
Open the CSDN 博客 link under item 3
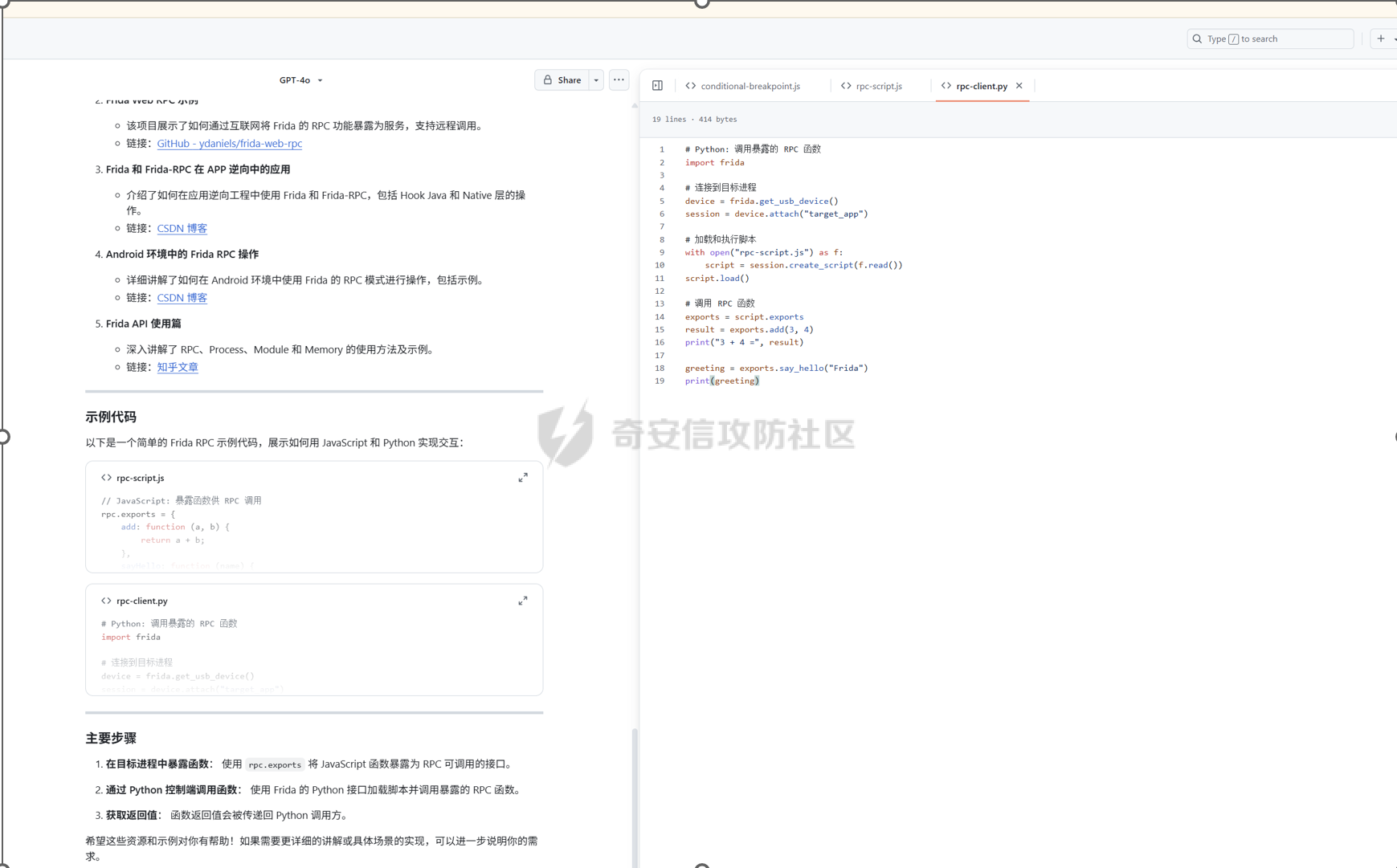pyautogui.click(x=182, y=229)
